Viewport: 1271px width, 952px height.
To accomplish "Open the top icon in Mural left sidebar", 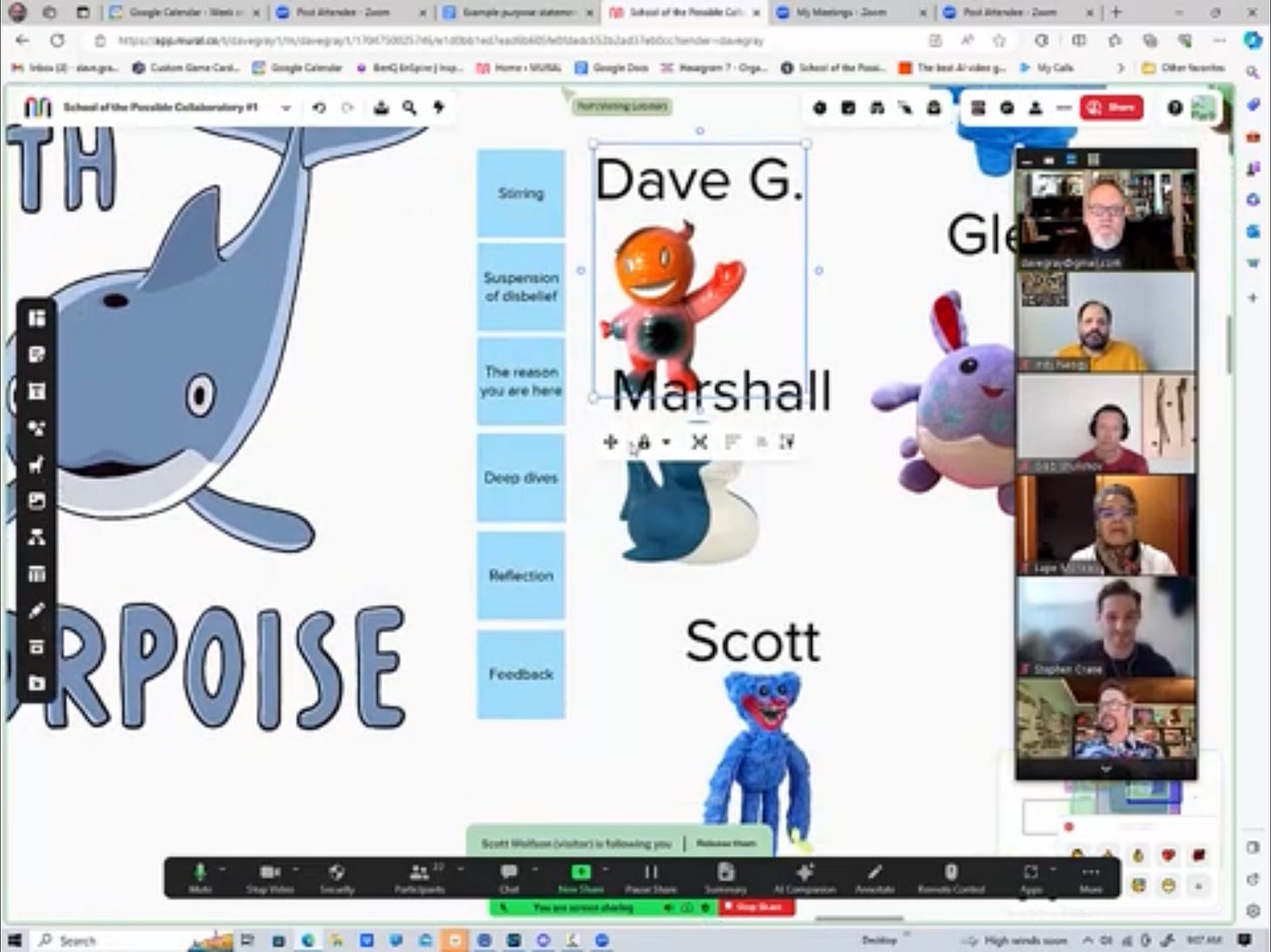I will coord(37,318).
